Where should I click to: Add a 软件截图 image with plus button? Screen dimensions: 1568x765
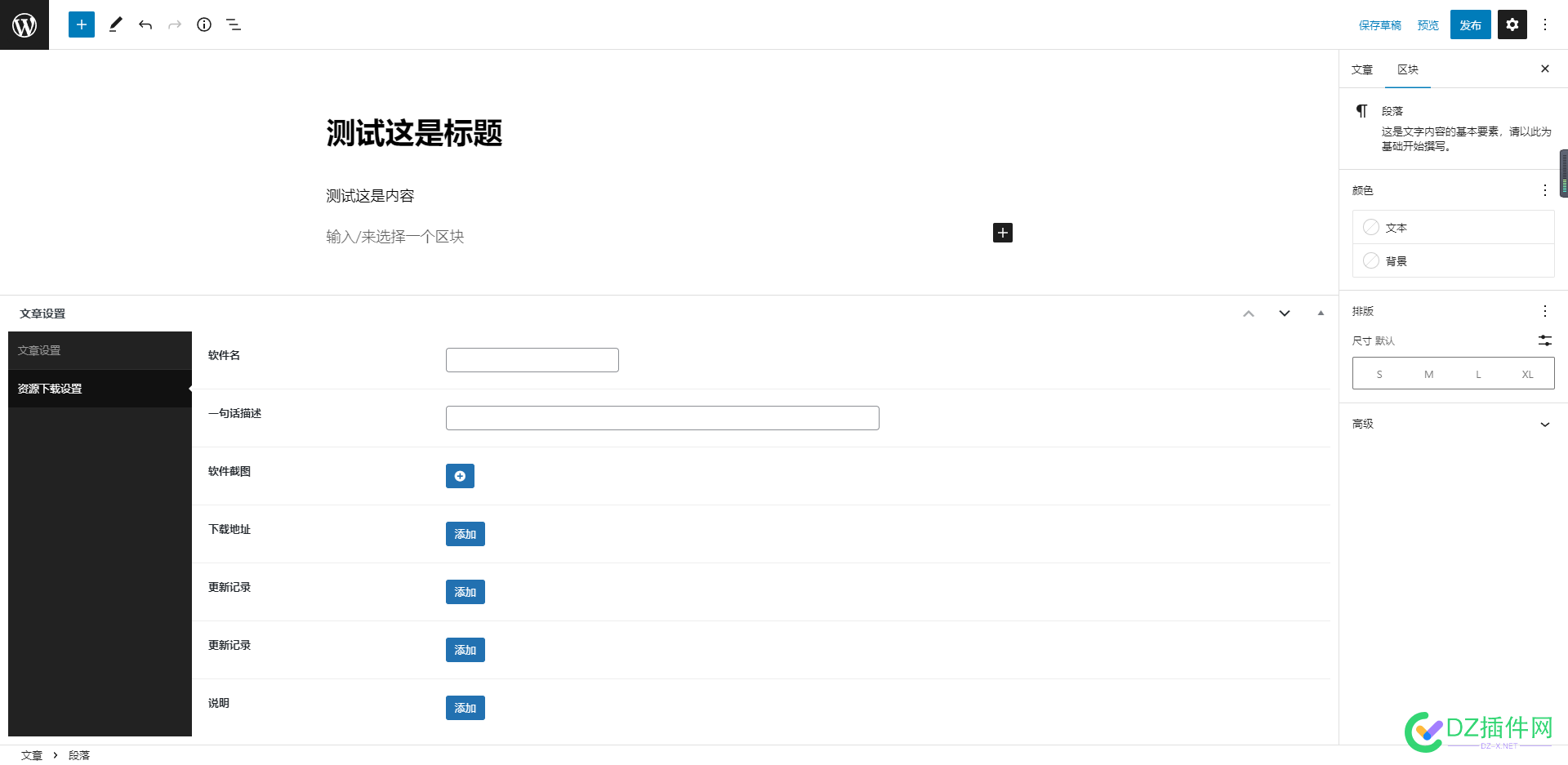pyautogui.click(x=460, y=476)
